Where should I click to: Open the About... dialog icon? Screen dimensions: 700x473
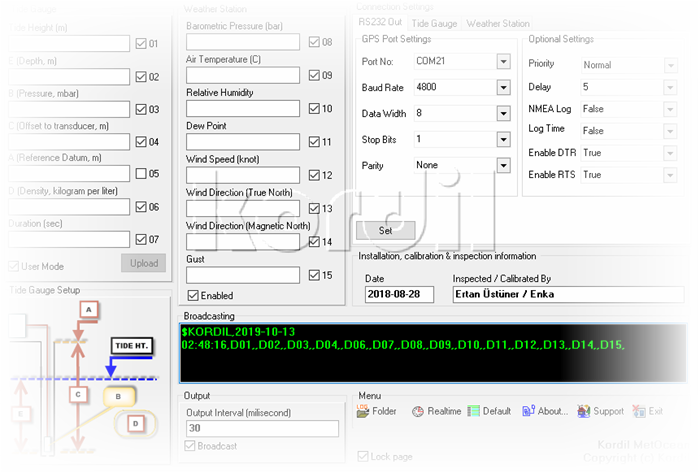pos(528,411)
